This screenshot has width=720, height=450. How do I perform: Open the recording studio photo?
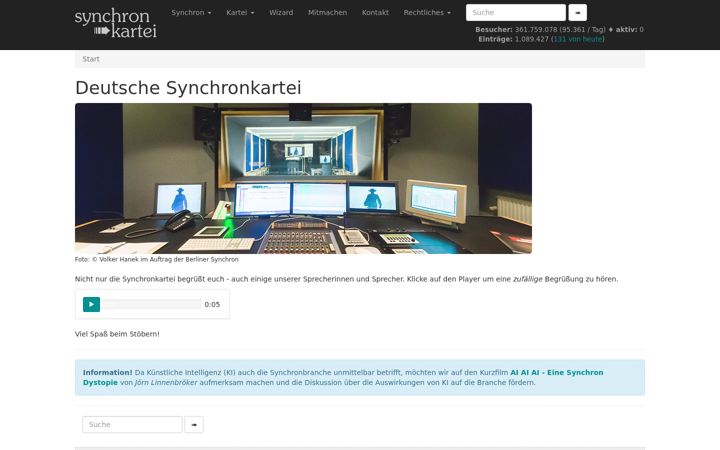(x=304, y=178)
